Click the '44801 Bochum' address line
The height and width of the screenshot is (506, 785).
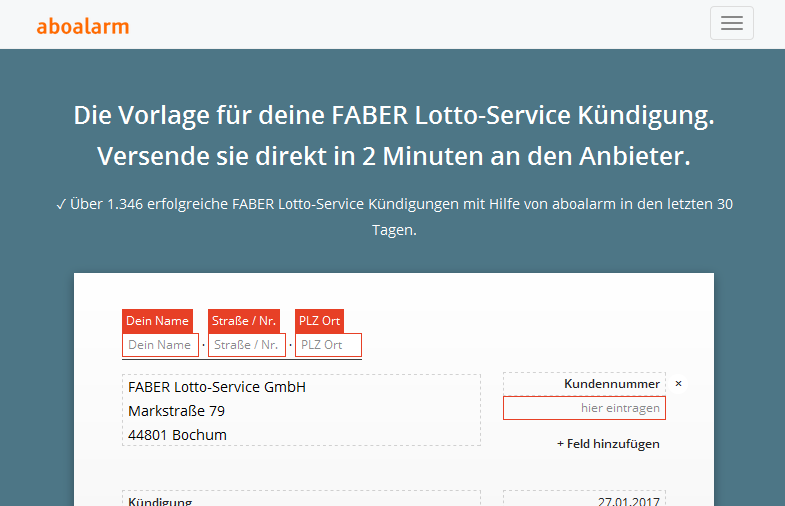point(177,435)
